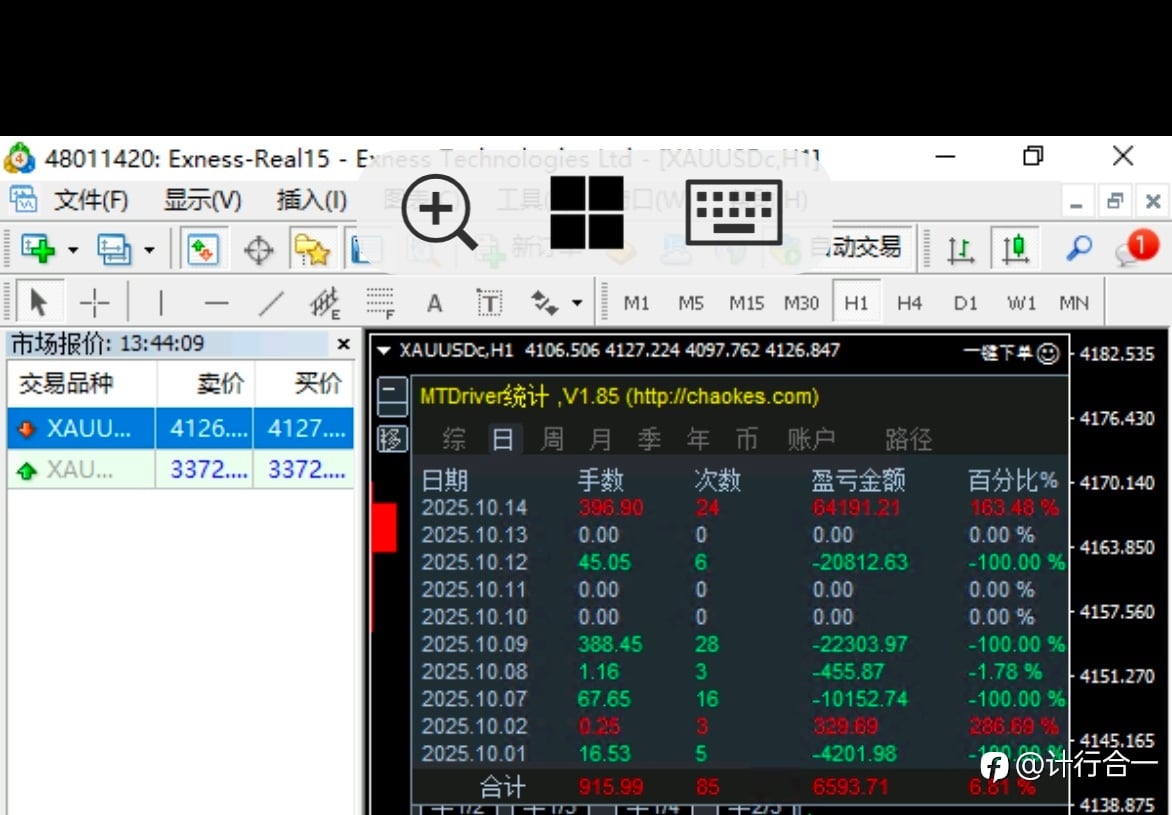Draw a vertical line tool
This screenshot has height=815, width=1172.
(161, 303)
